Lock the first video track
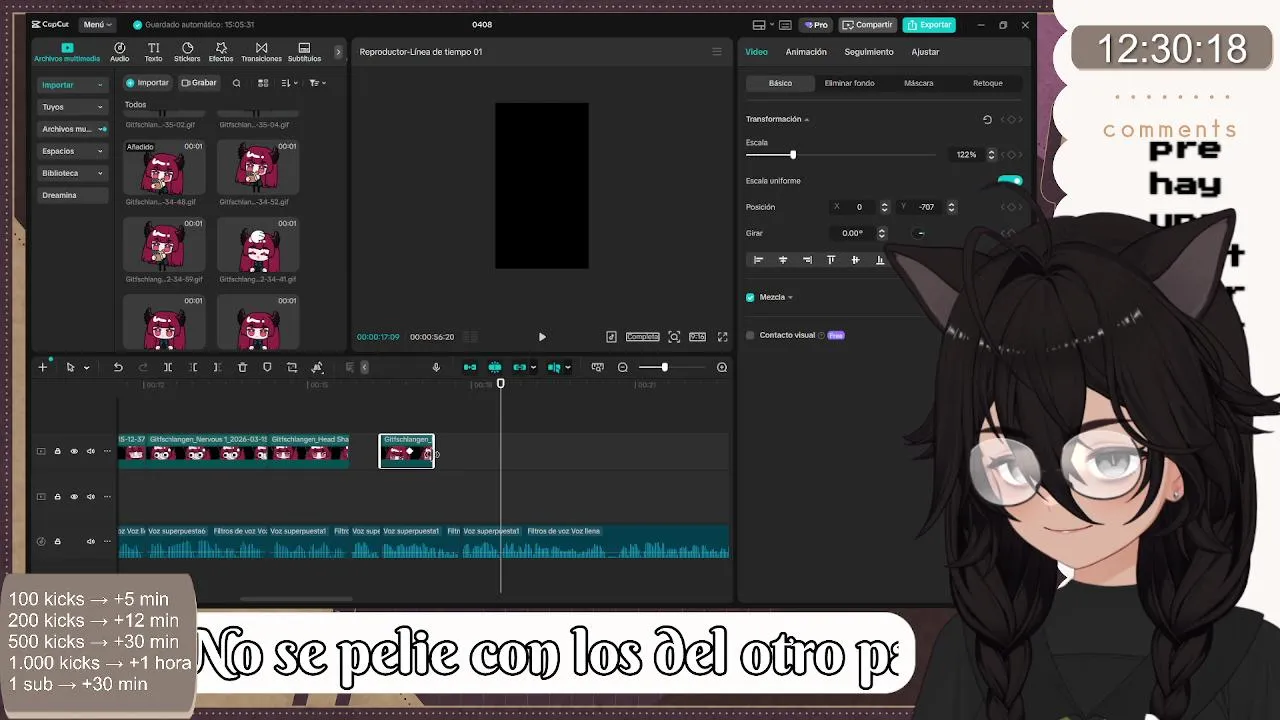The image size is (1280, 720). 57,451
